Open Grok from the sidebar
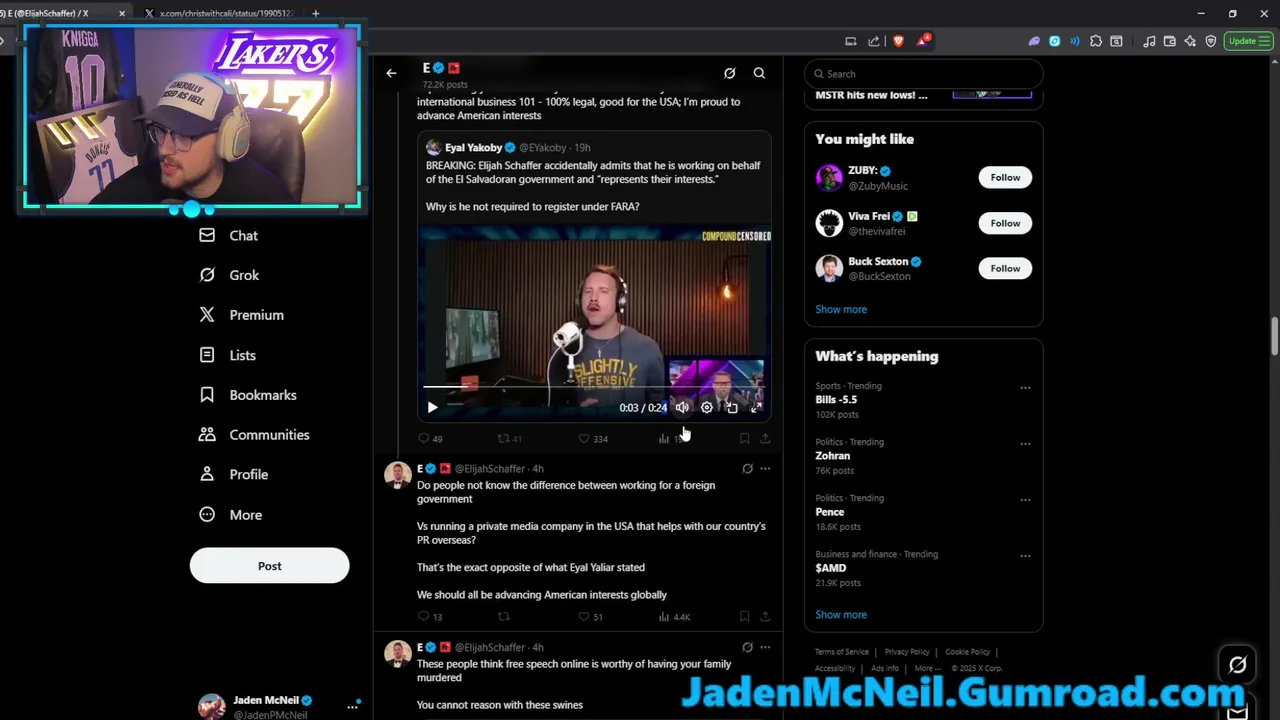Image resolution: width=1280 pixels, height=720 pixels. pos(229,275)
